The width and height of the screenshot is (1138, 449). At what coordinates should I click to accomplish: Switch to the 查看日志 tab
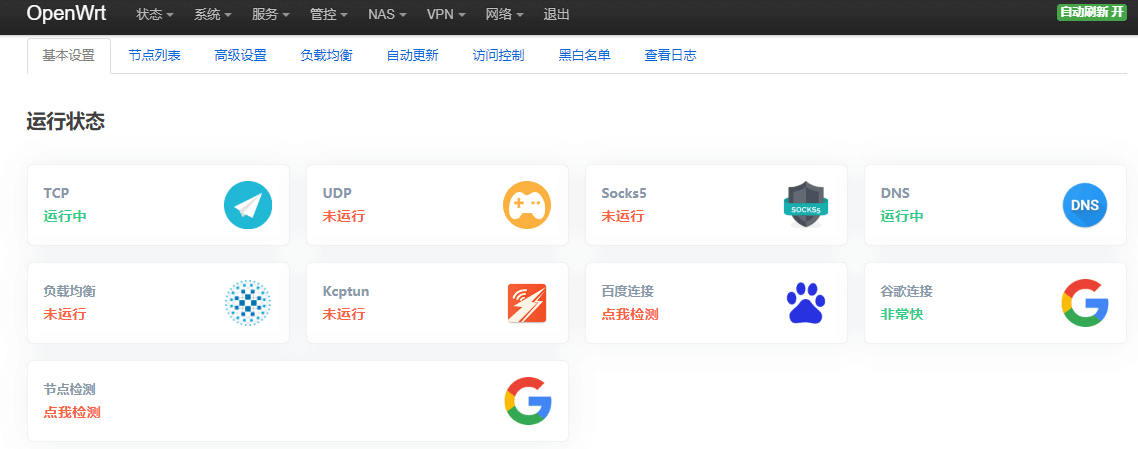point(670,56)
